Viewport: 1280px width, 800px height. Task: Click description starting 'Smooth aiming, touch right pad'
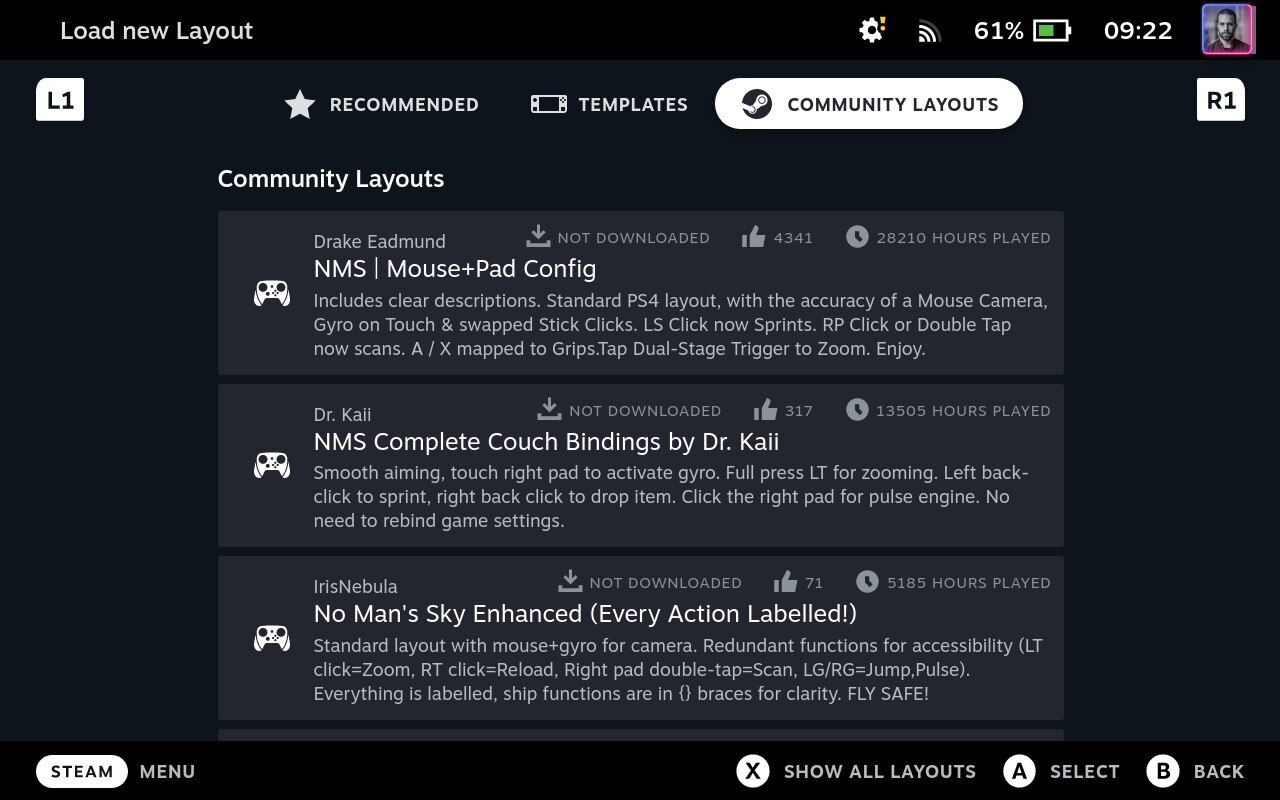point(672,497)
